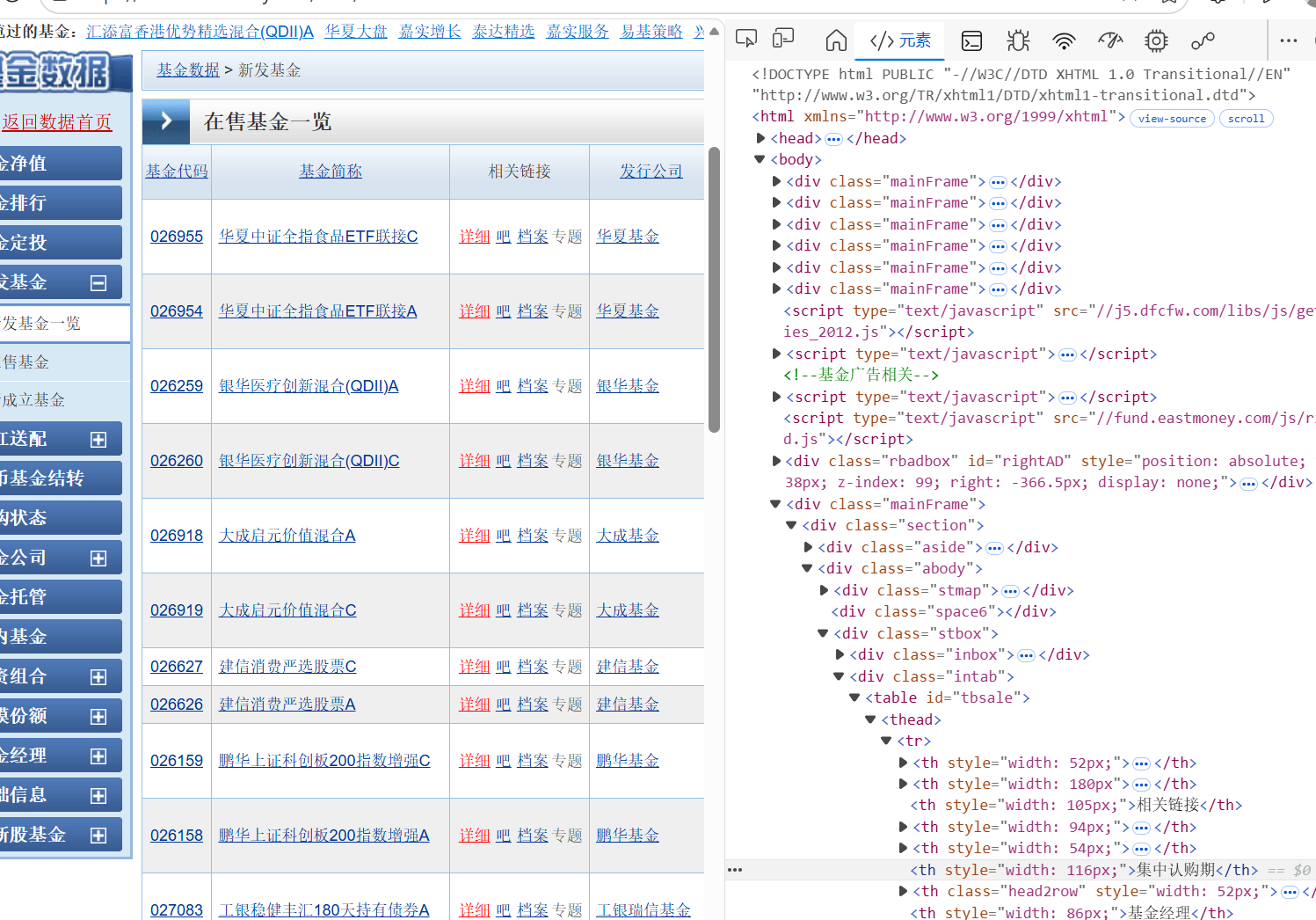
Task: Select the th 集中认购期 line
Action: pyautogui.click(x=1084, y=870)
